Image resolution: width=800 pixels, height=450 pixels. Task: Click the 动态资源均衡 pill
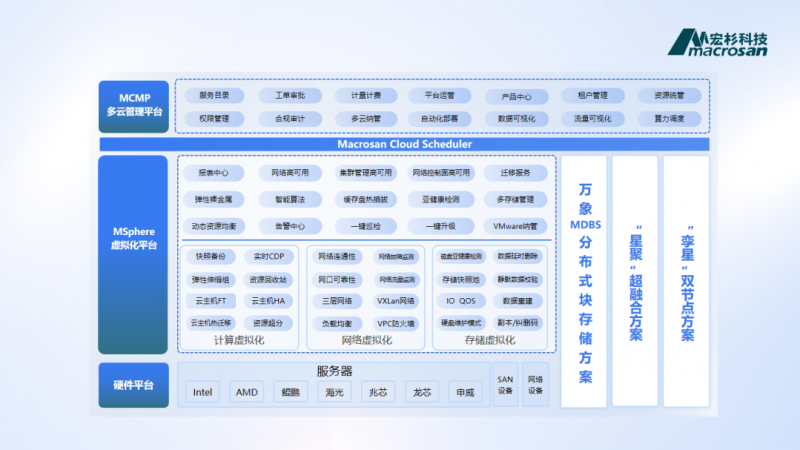tap(214, 226)
